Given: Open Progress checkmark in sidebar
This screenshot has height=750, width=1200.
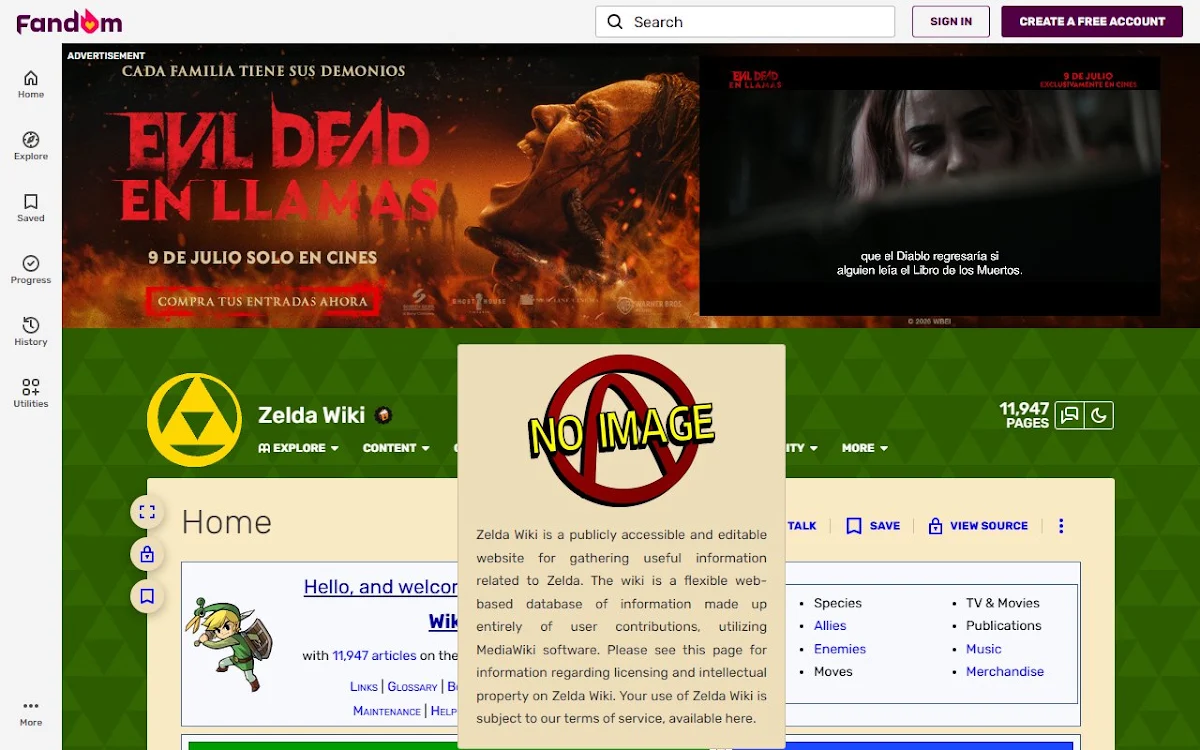Looking at the screenshot, I should point(31,270).
